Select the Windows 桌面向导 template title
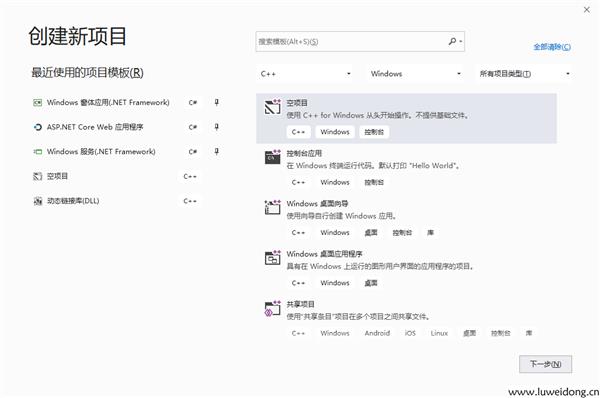Viewport: 600px width, 398px height. tap(317, 204)
